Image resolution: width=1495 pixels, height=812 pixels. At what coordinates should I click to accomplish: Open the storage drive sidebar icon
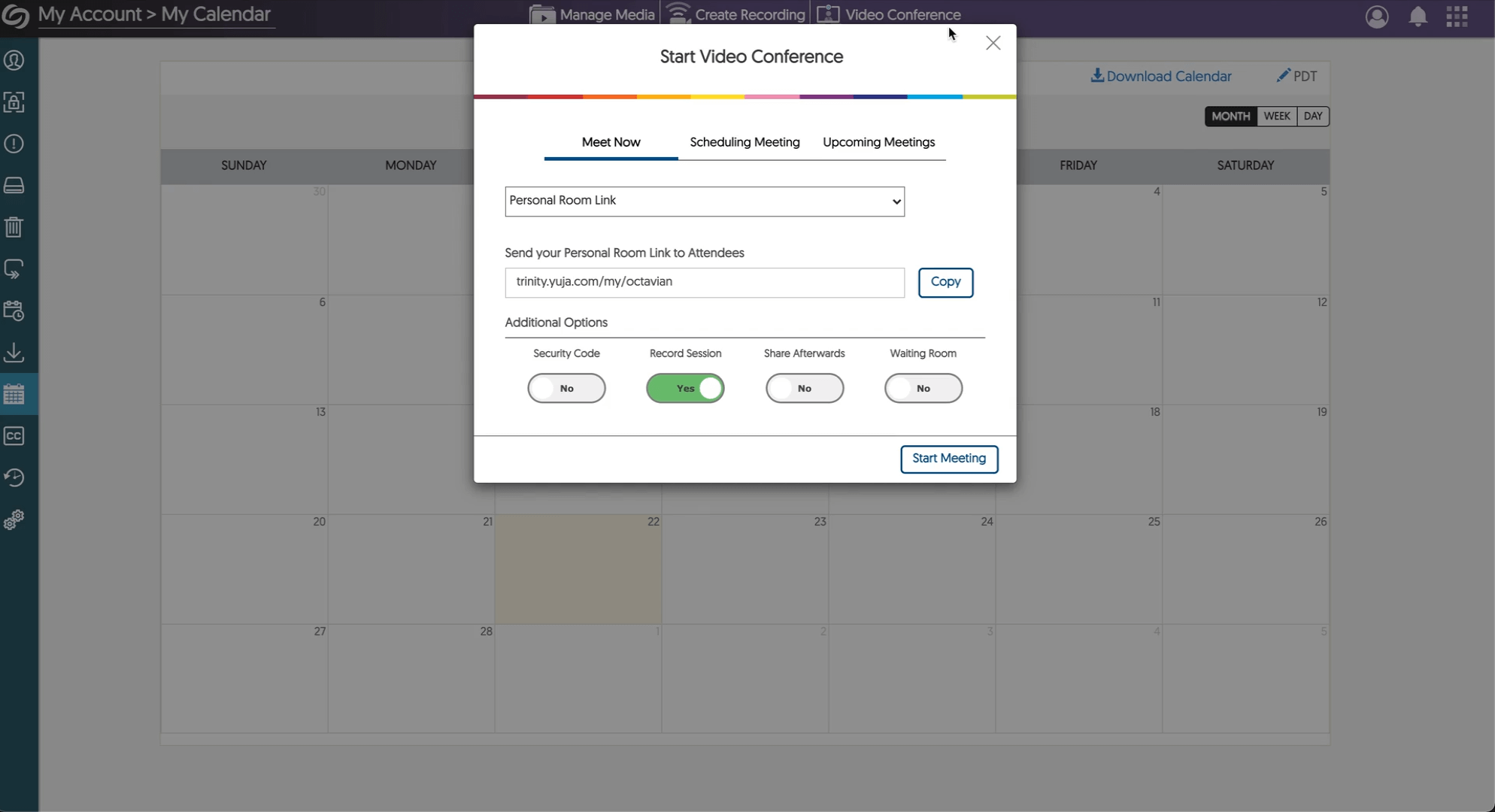pos(14,186)
